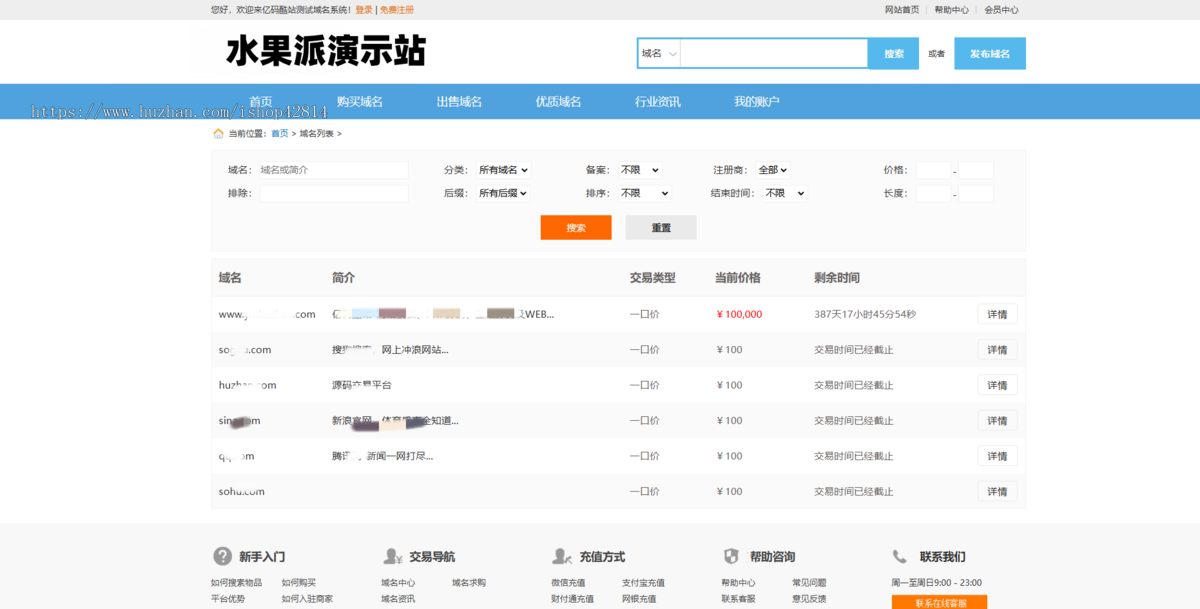Open 详情 for the 新浪 row
The image size is (1200, 609).
coord(997,420)
